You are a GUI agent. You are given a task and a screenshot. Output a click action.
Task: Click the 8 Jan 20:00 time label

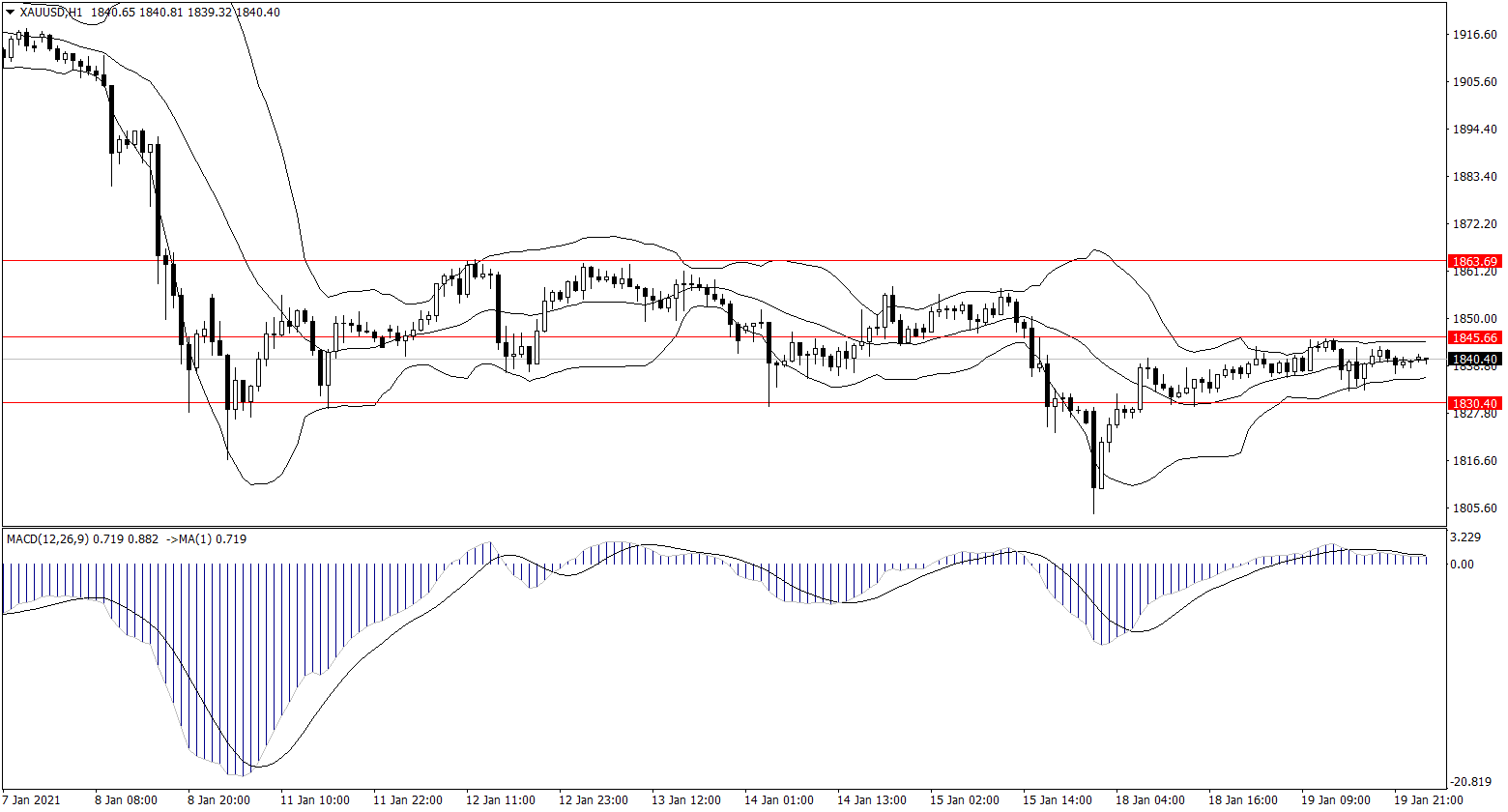[x=218, y=800]
